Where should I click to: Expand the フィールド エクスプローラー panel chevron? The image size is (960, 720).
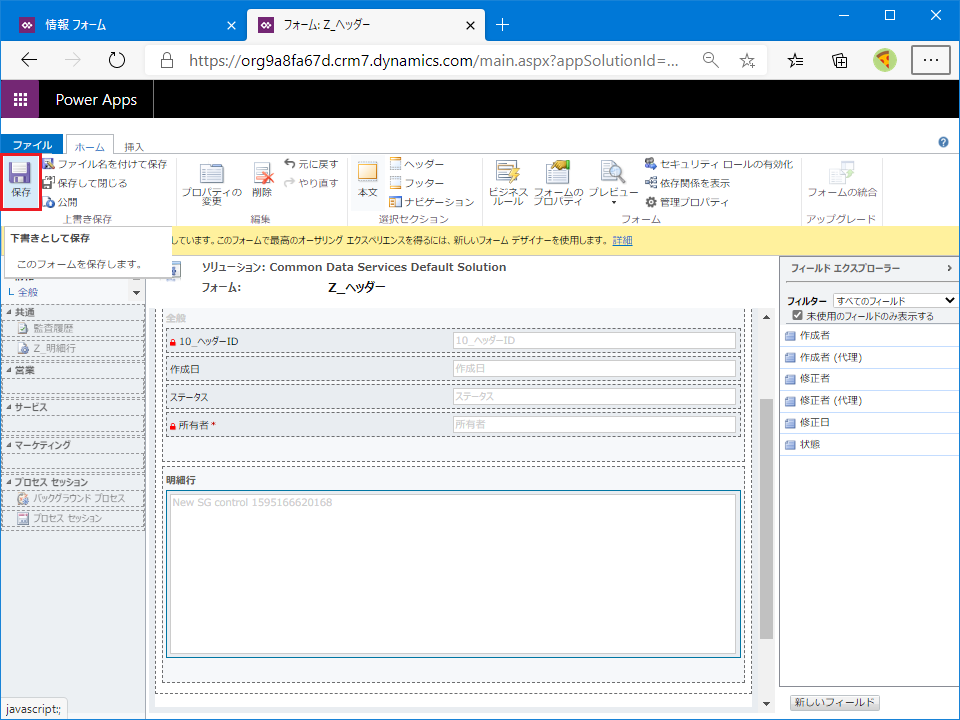coord(949,268)
